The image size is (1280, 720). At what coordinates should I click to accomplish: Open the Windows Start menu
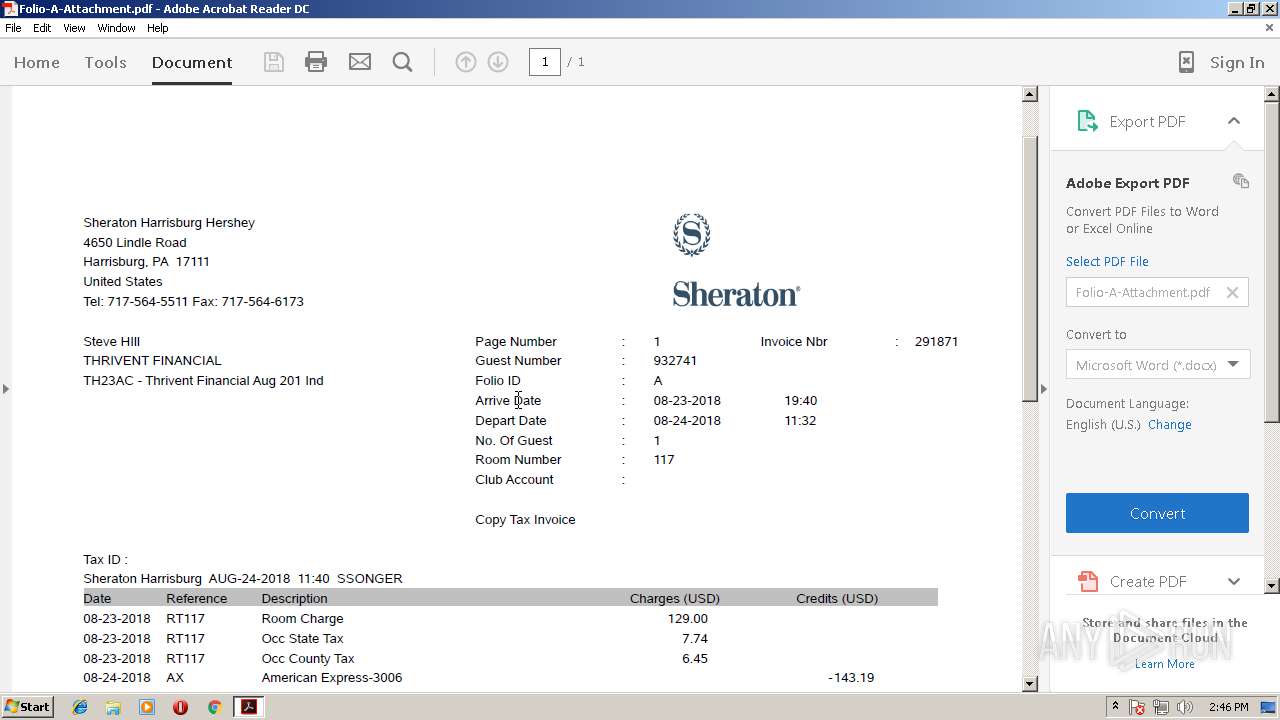[x=28, y=707]
